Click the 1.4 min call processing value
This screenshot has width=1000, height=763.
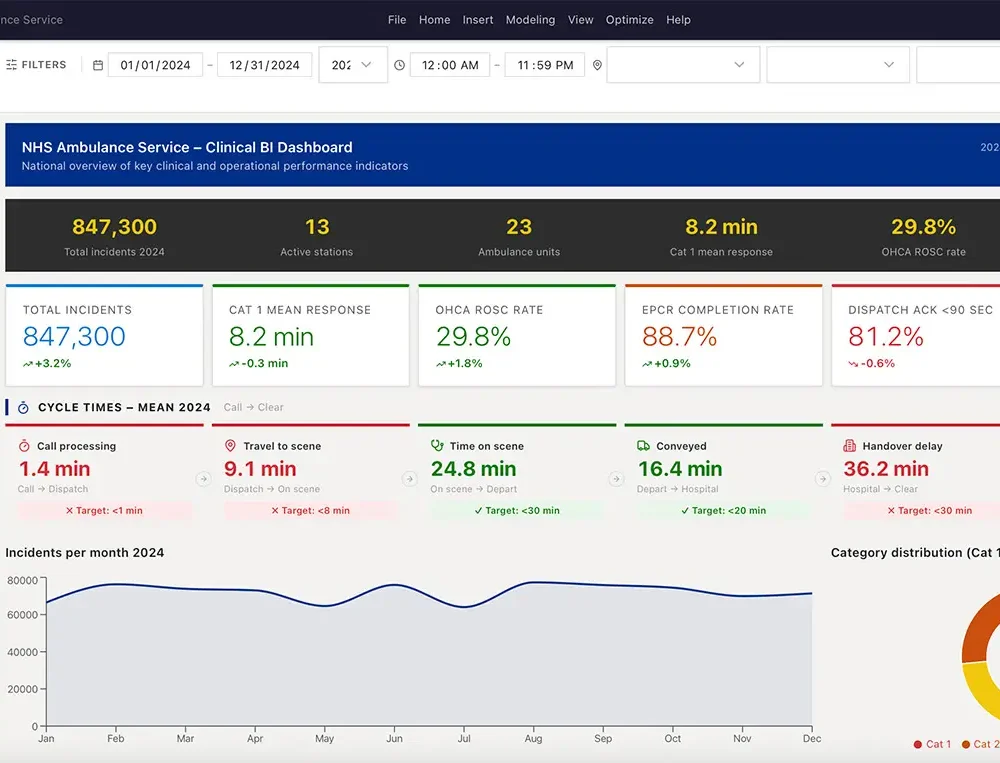tap(54, 469)
